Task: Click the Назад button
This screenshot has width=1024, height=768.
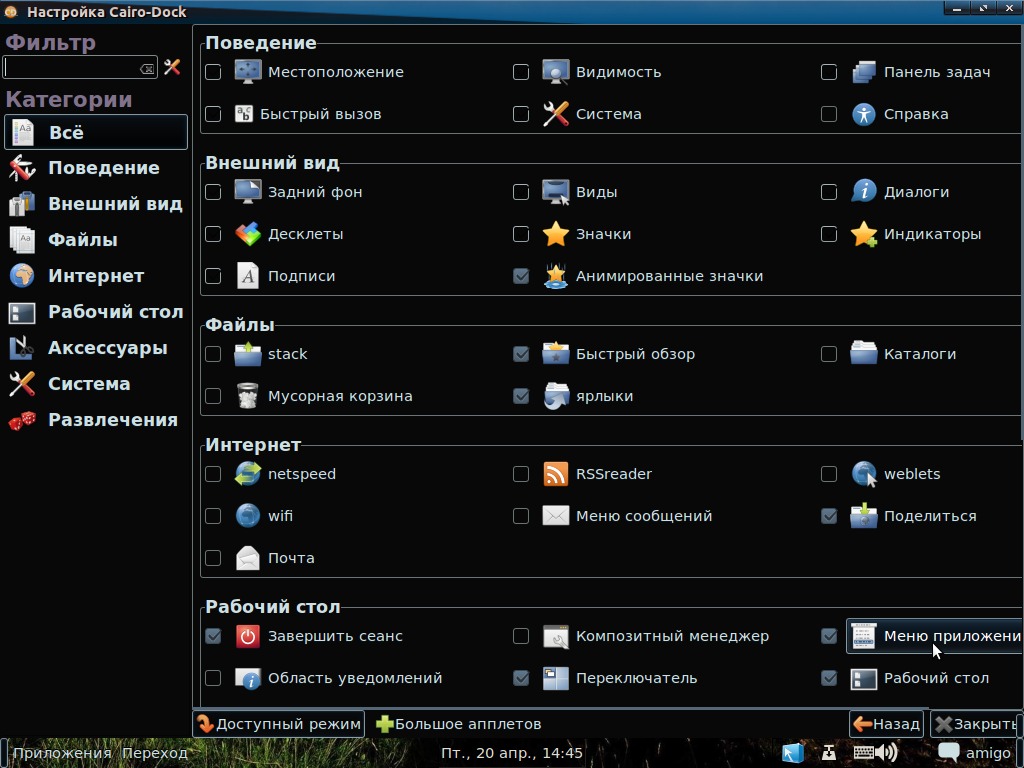Action: (x=886, y=724)
